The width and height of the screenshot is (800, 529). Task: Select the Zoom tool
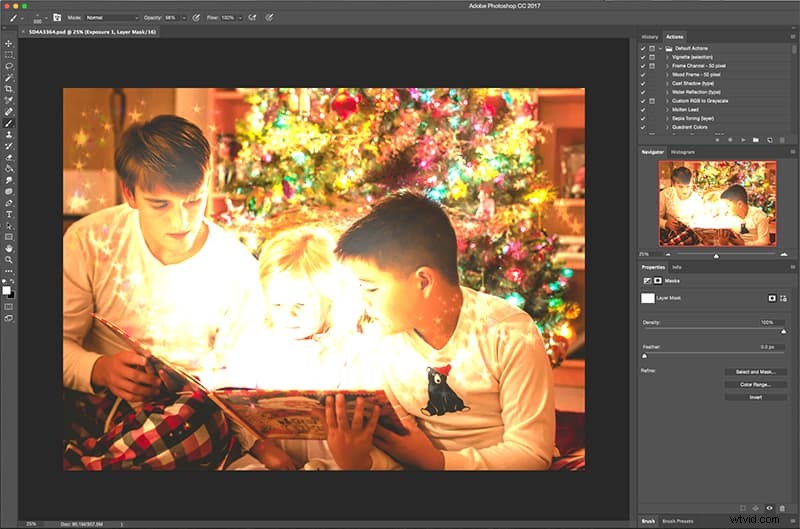click(x=9, y=260)
